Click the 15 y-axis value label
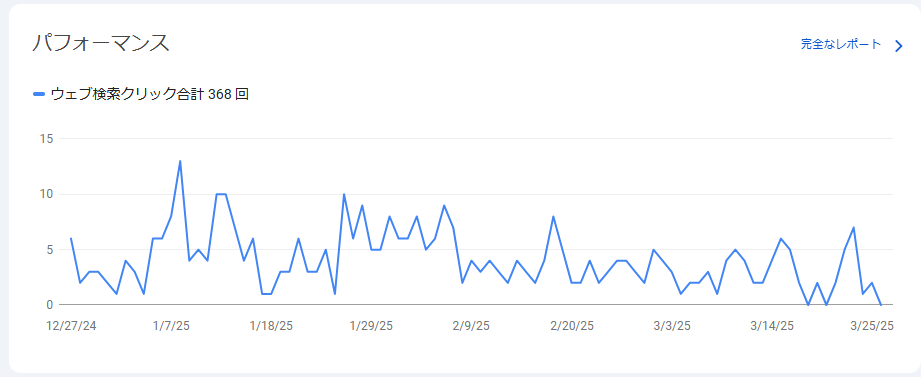 [47, 139]
